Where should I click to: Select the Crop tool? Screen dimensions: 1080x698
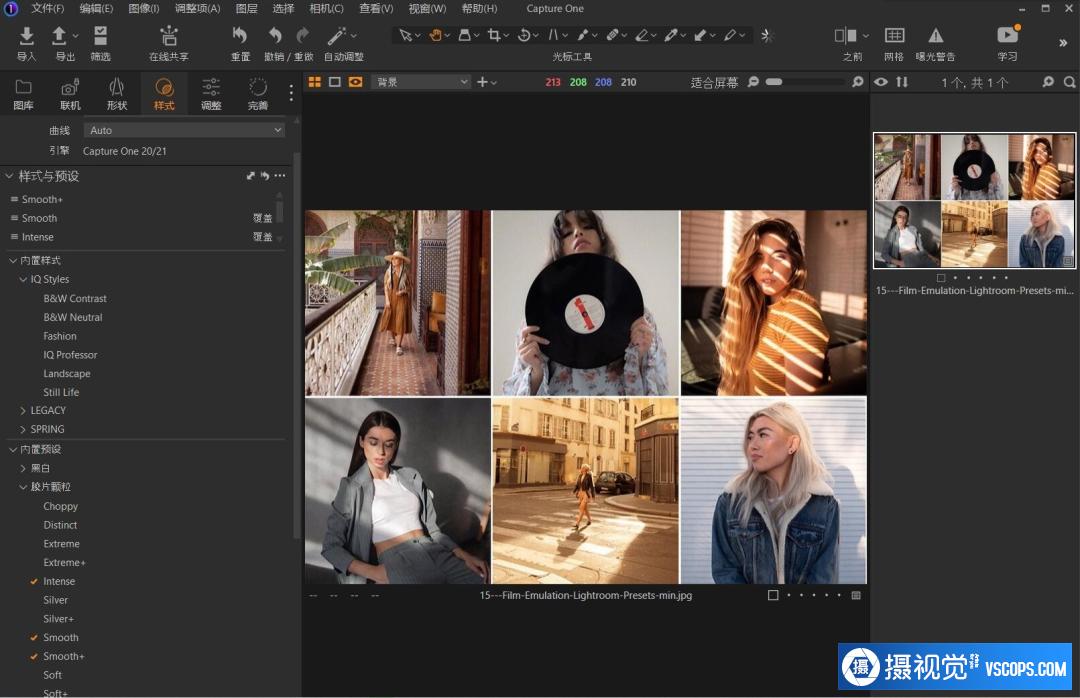(494, 35)
